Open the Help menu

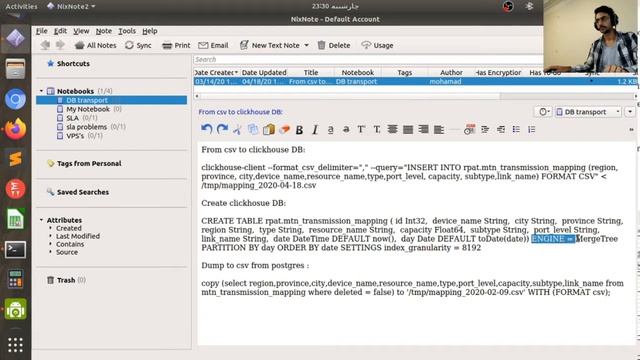click(150, 31)
